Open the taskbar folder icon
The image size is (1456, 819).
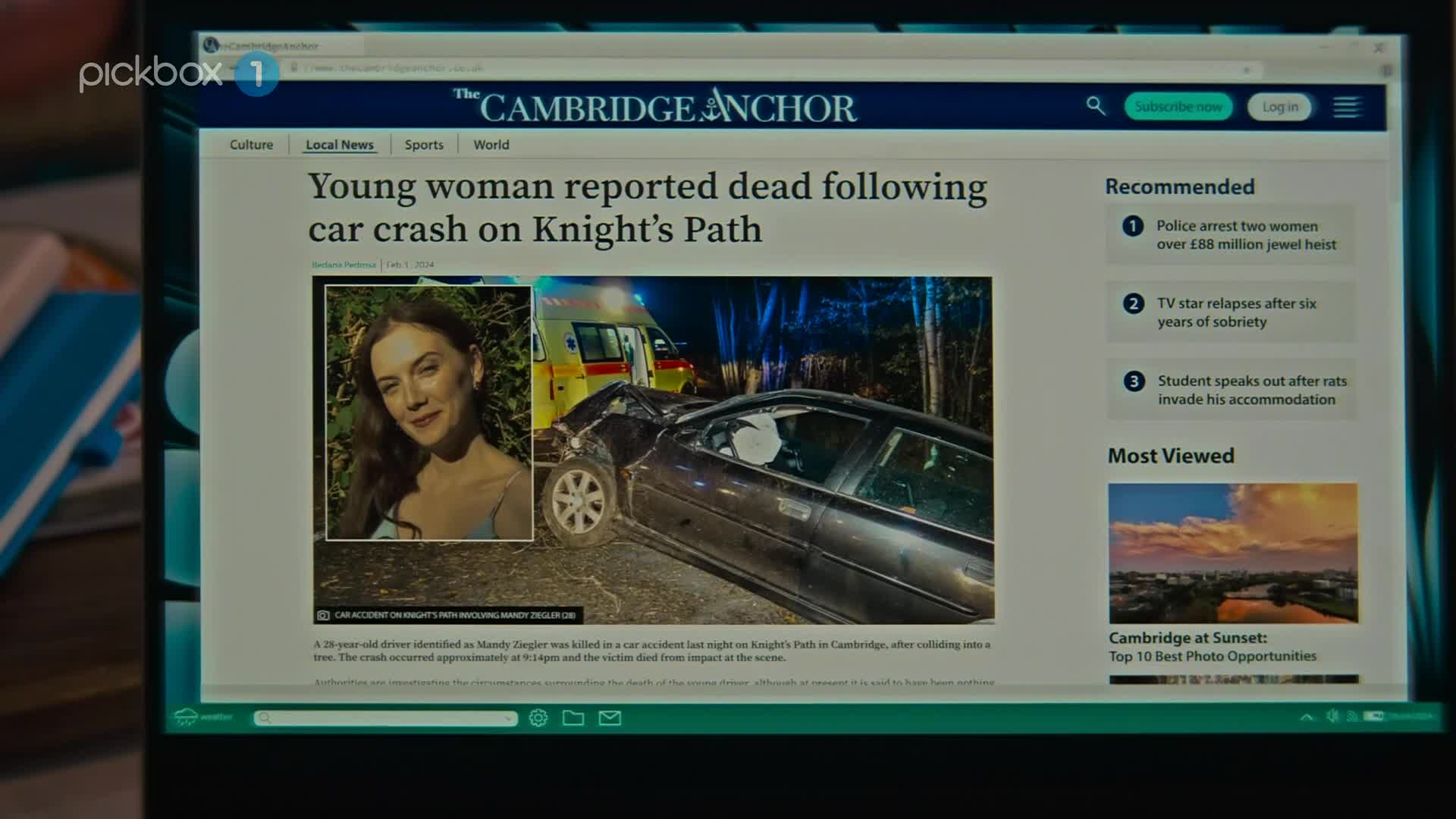coord(573,717)
